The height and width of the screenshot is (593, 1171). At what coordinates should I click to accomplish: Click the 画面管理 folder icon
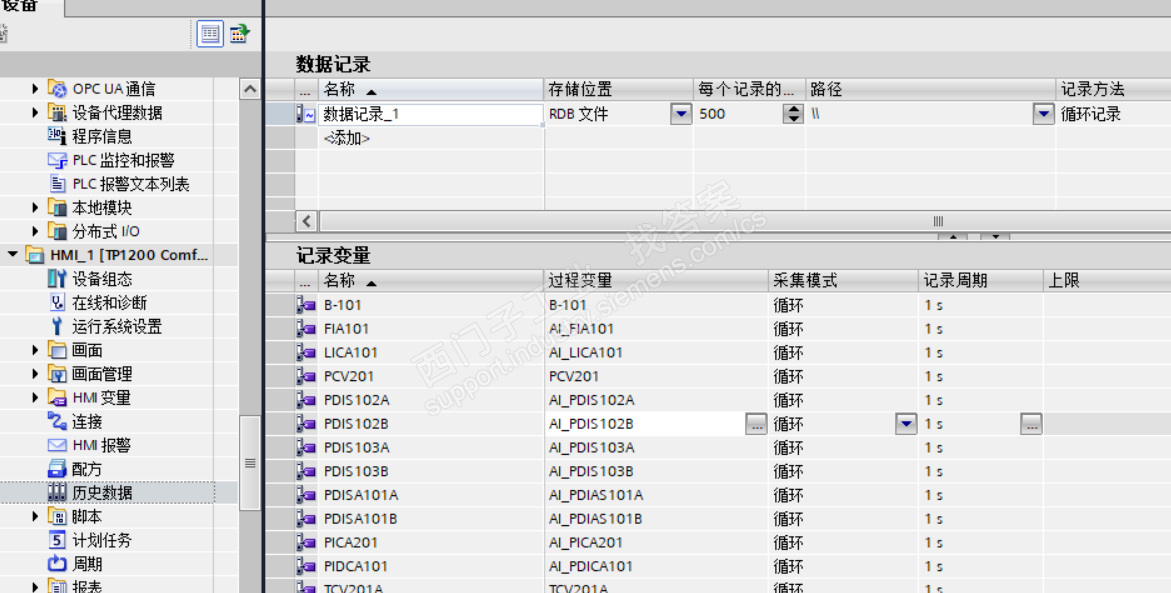(x=58, y=373)
